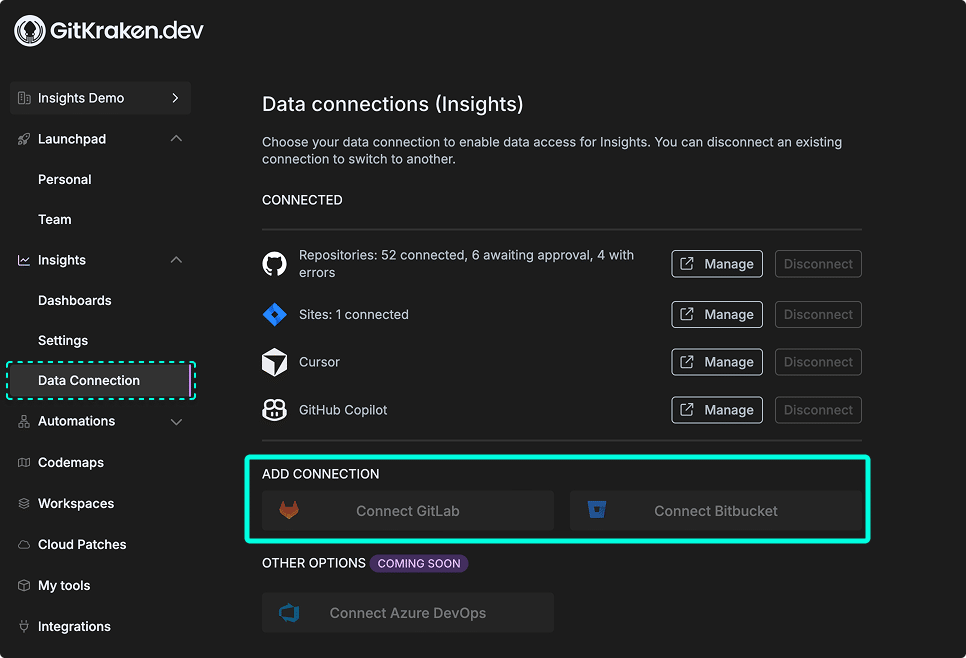Click the GitHub icon beside Repositories
This screenshot has height=658, width=966.
(274, 262)
